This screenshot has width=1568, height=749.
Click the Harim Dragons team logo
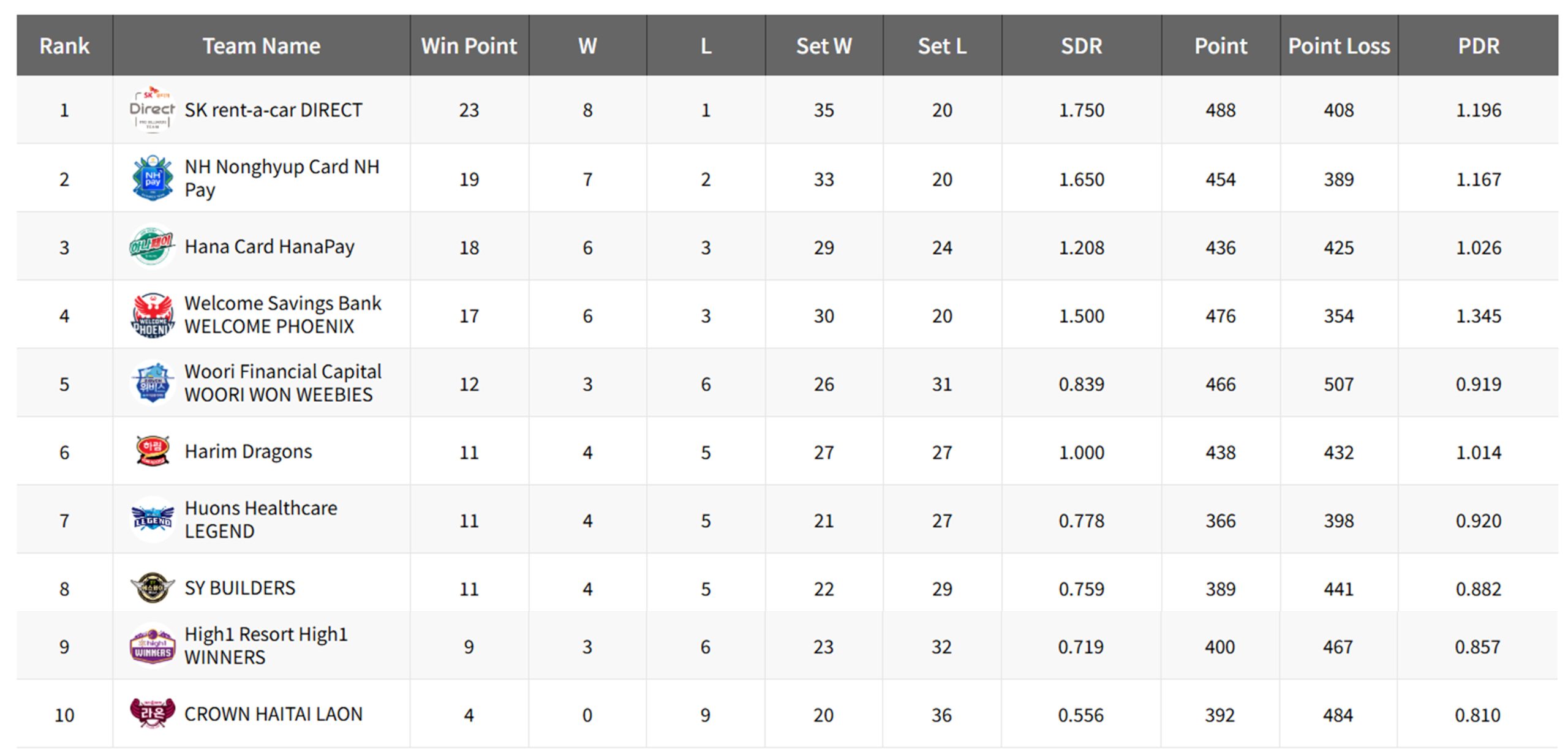[x=152, y=451]
